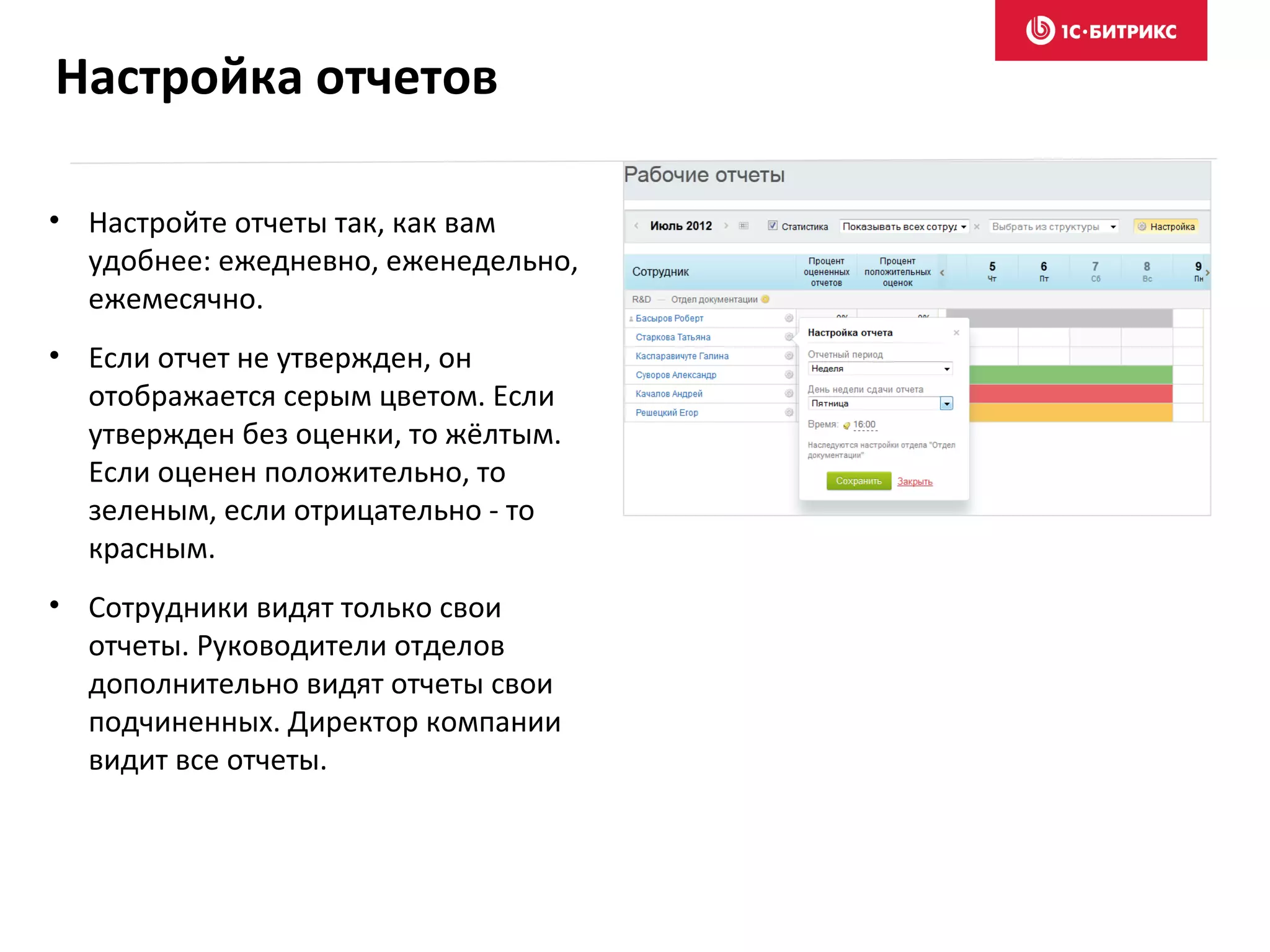Click the green Сохранить button

coord(859,481)
